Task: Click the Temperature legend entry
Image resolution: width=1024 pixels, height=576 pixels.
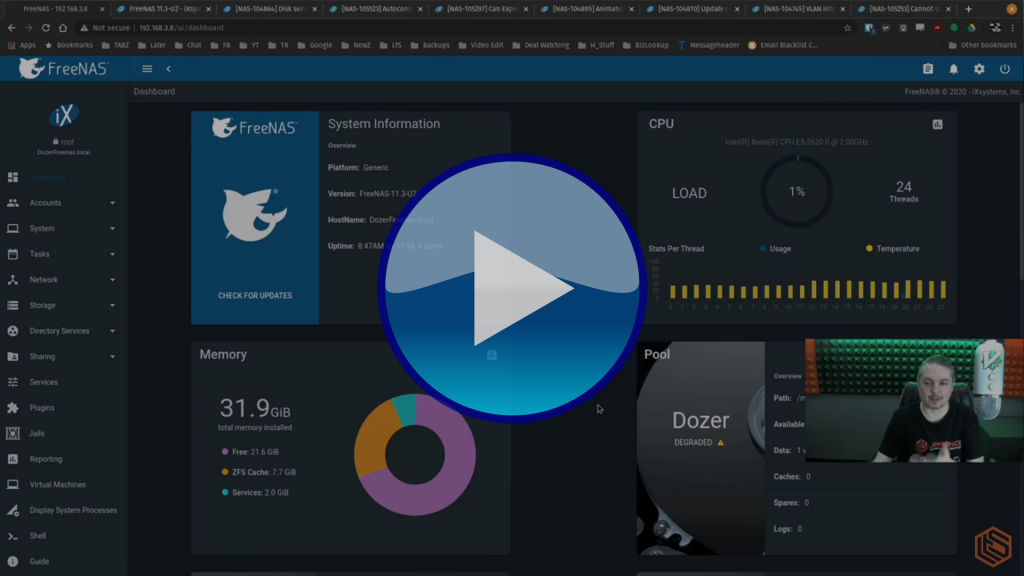Action: click(x=893, y=249)
